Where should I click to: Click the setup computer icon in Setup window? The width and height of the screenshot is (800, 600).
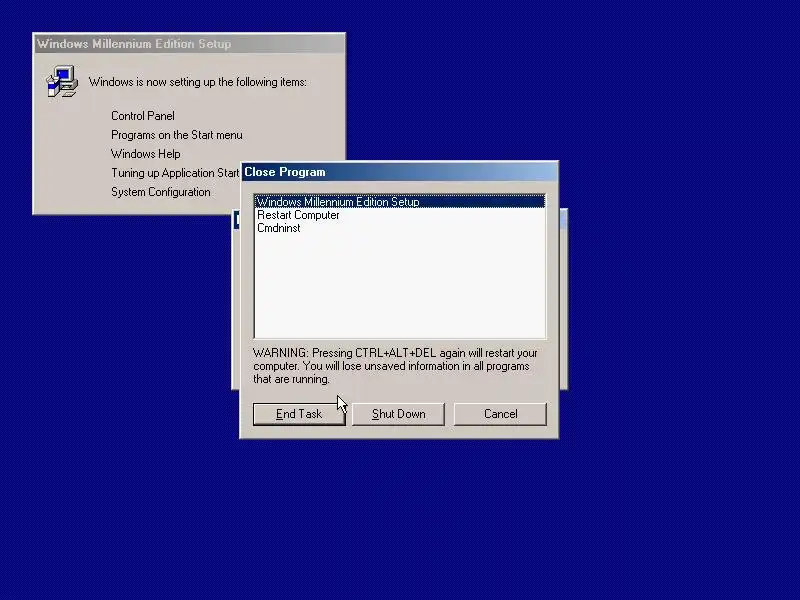pos(62,81)
